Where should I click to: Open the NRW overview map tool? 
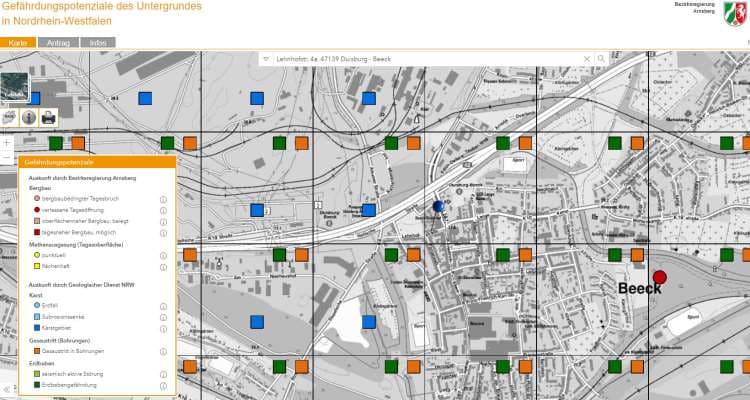click(9, 118)
